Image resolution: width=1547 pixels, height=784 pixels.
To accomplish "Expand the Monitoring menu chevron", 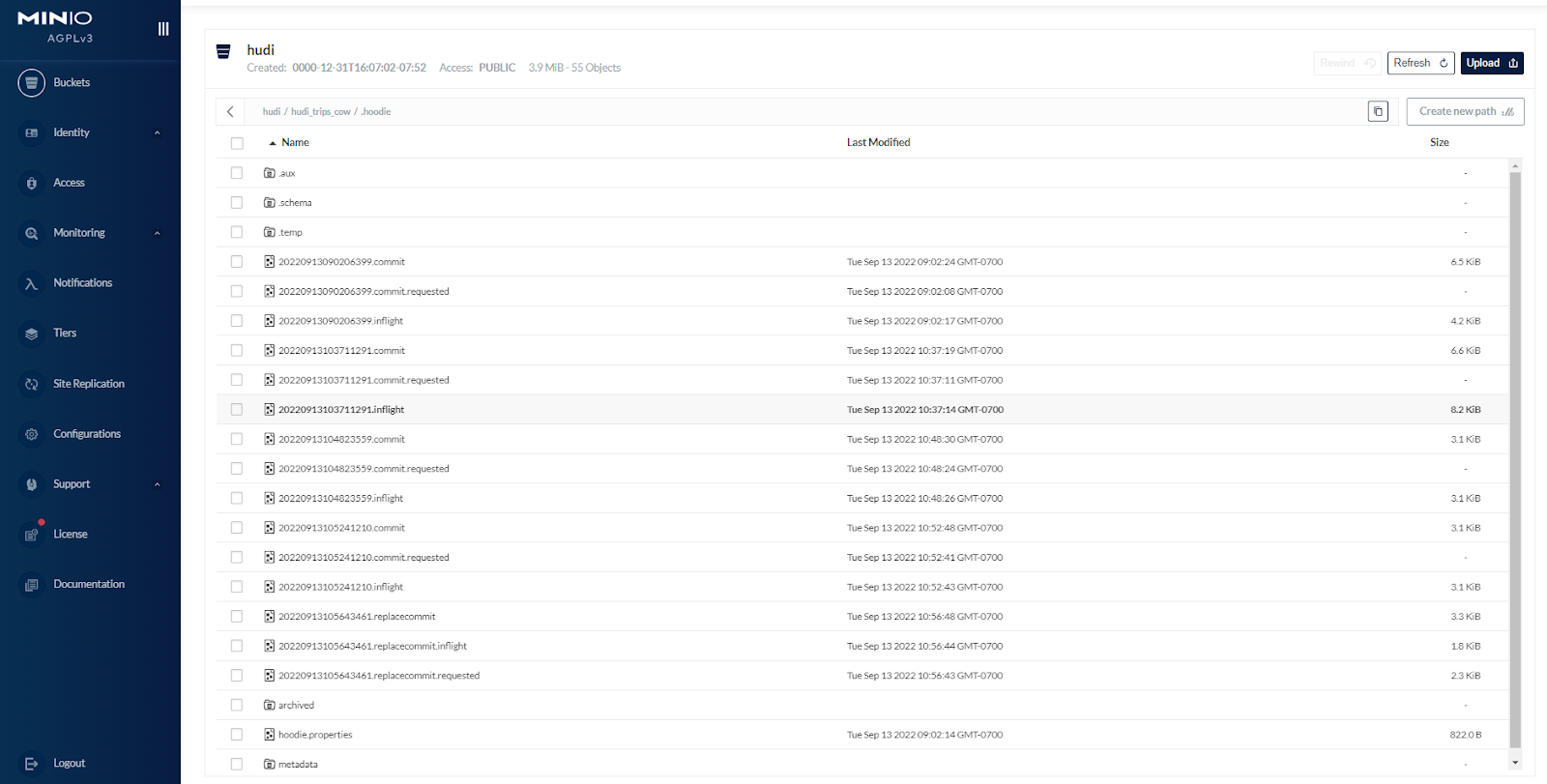I will coord(158,233).
